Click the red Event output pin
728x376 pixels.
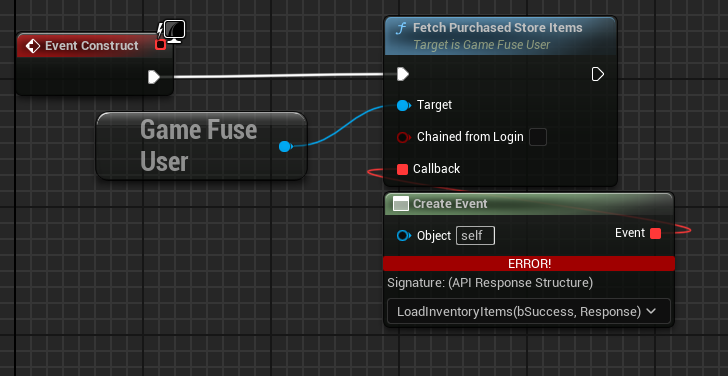[x=655, y=233]
